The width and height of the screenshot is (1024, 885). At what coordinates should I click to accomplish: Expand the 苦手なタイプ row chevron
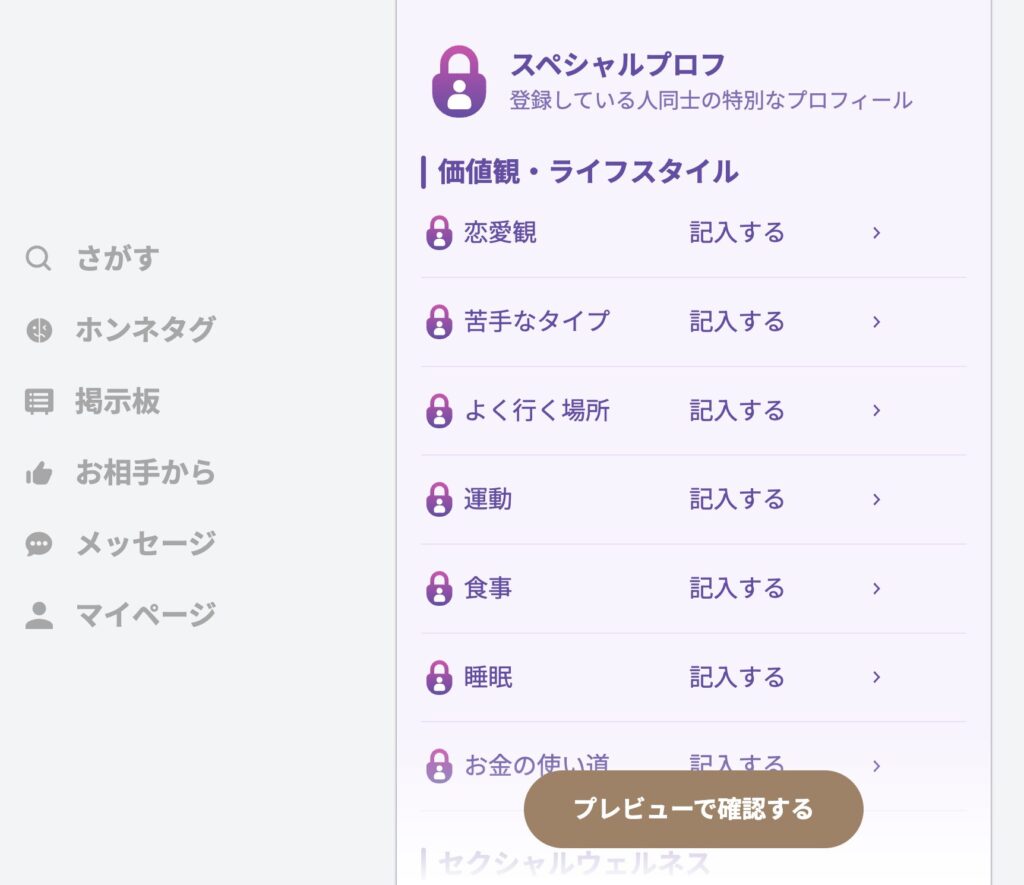(876, 321)
